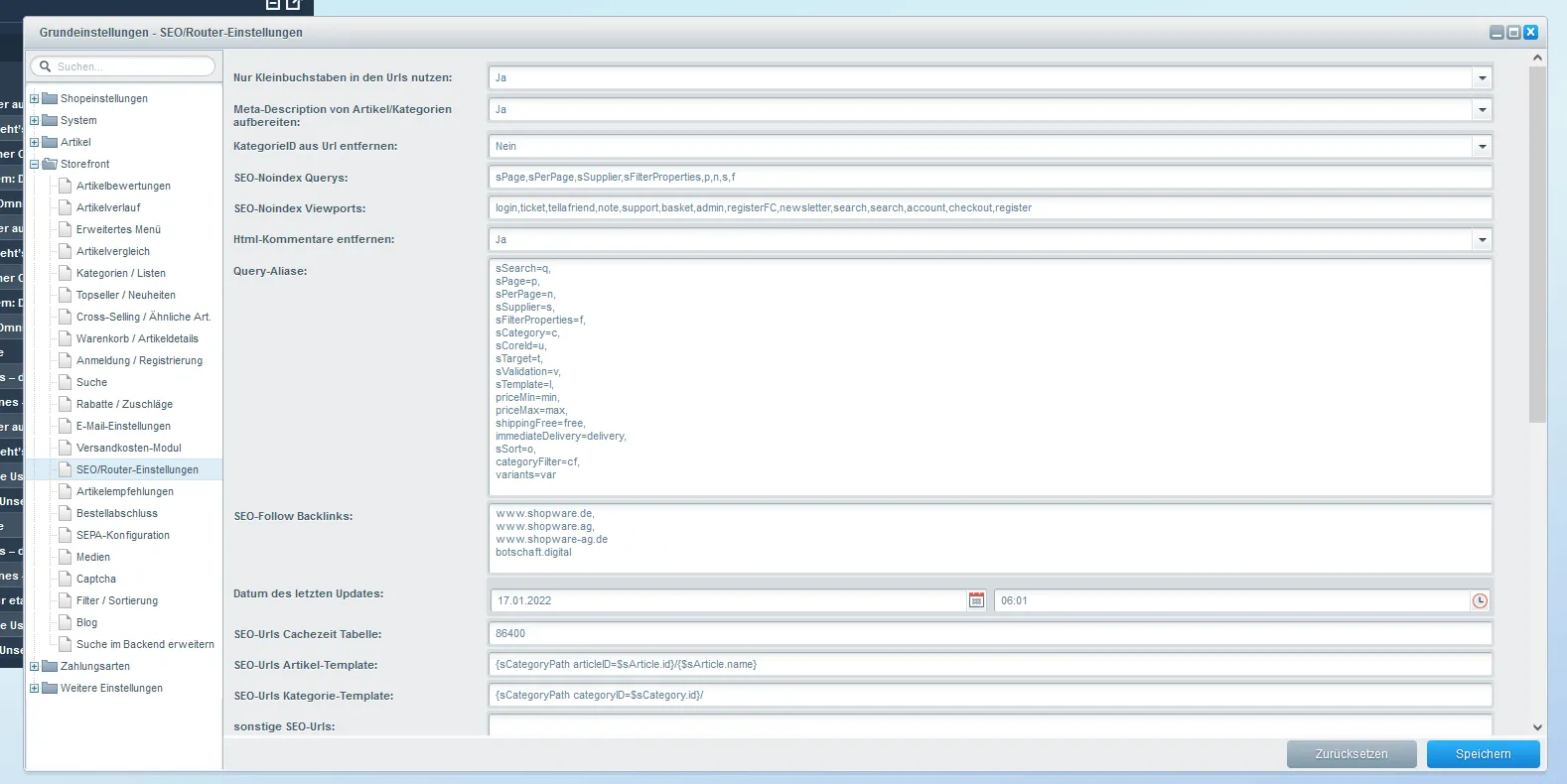Viewport: 1567px width, 784px height.
Task: Click the document icon beside Medien
Action: 66,557
